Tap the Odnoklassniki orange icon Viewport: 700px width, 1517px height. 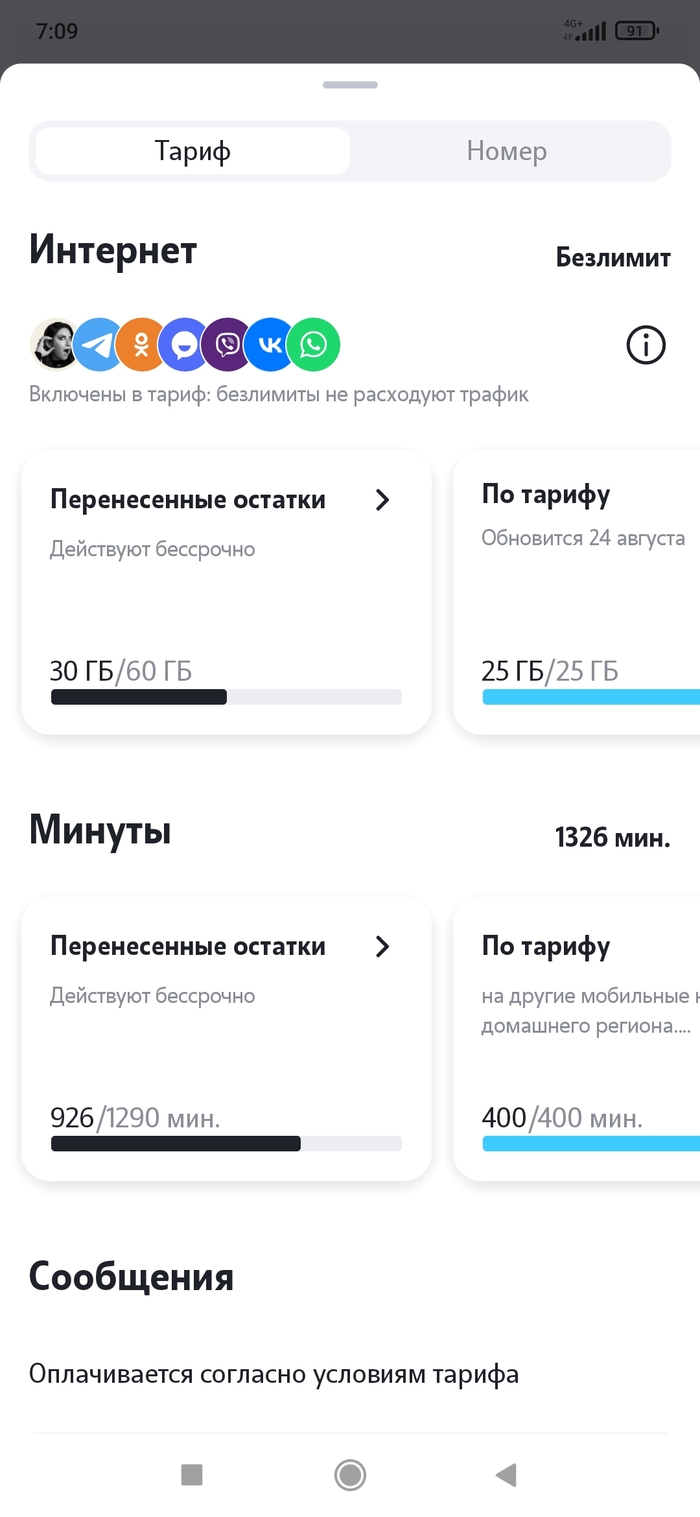[141, 346]
